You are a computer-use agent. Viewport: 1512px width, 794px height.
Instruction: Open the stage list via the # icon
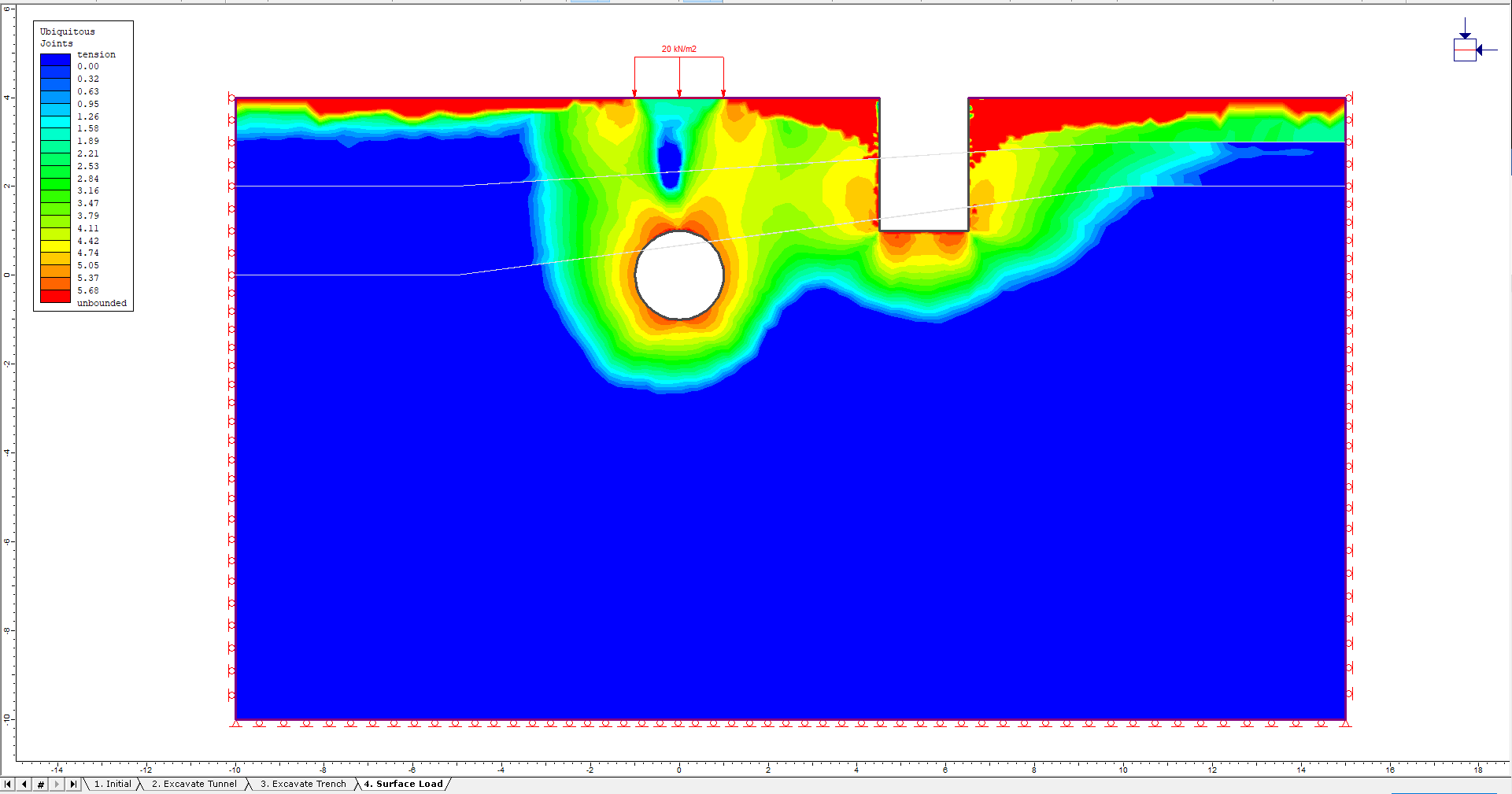coord(39,784)
